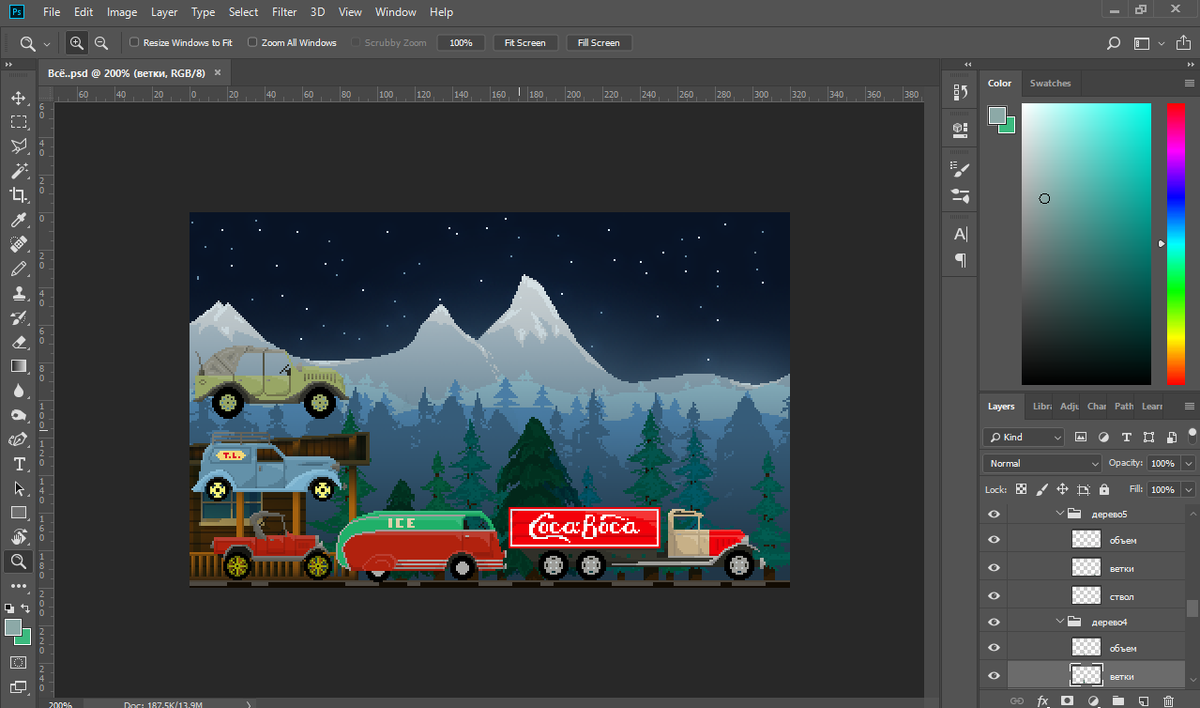Select the Crop tool
Viewport: 1200px width, 708px height.
pyautogui.click(x=18, y=195)
